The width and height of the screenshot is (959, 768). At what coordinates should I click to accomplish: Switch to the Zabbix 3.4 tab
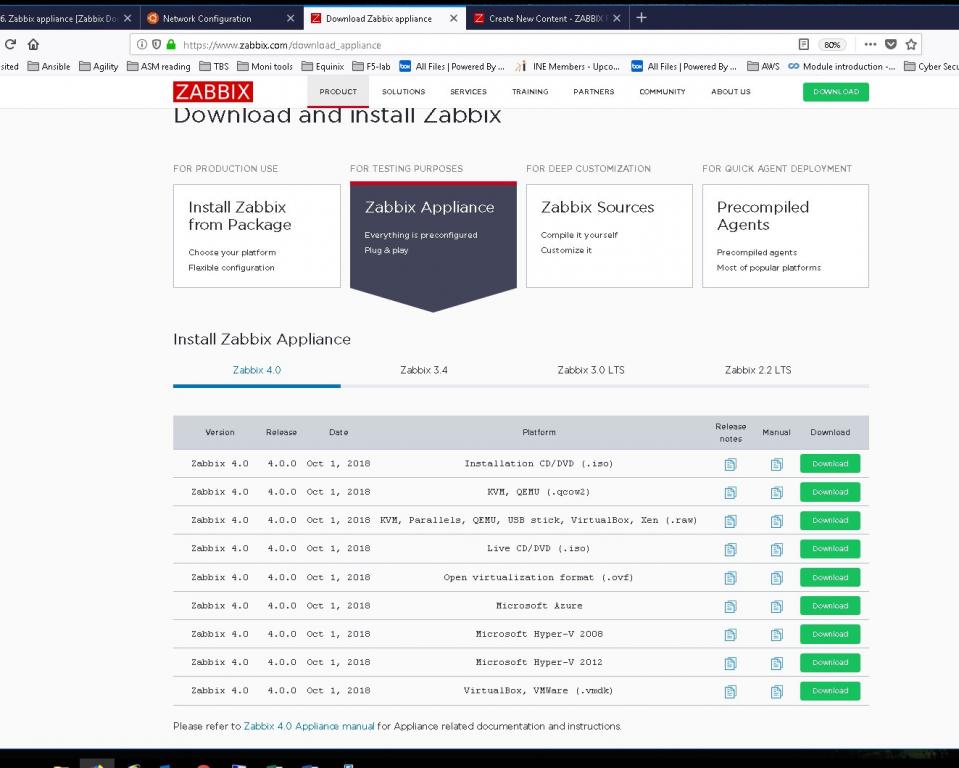(x=424, y=370)
